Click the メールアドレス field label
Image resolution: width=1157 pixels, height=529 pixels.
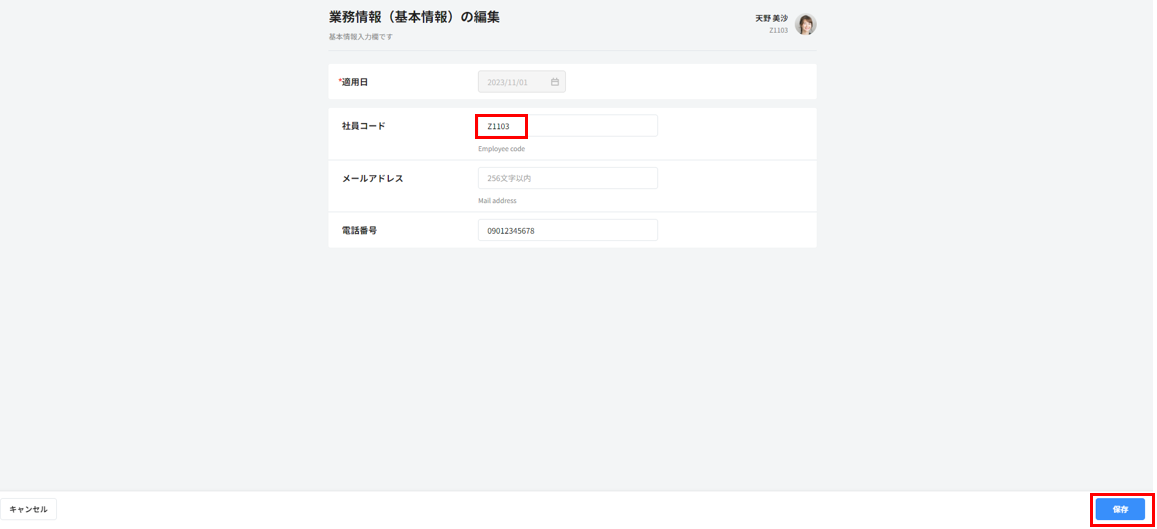[372, 178]
